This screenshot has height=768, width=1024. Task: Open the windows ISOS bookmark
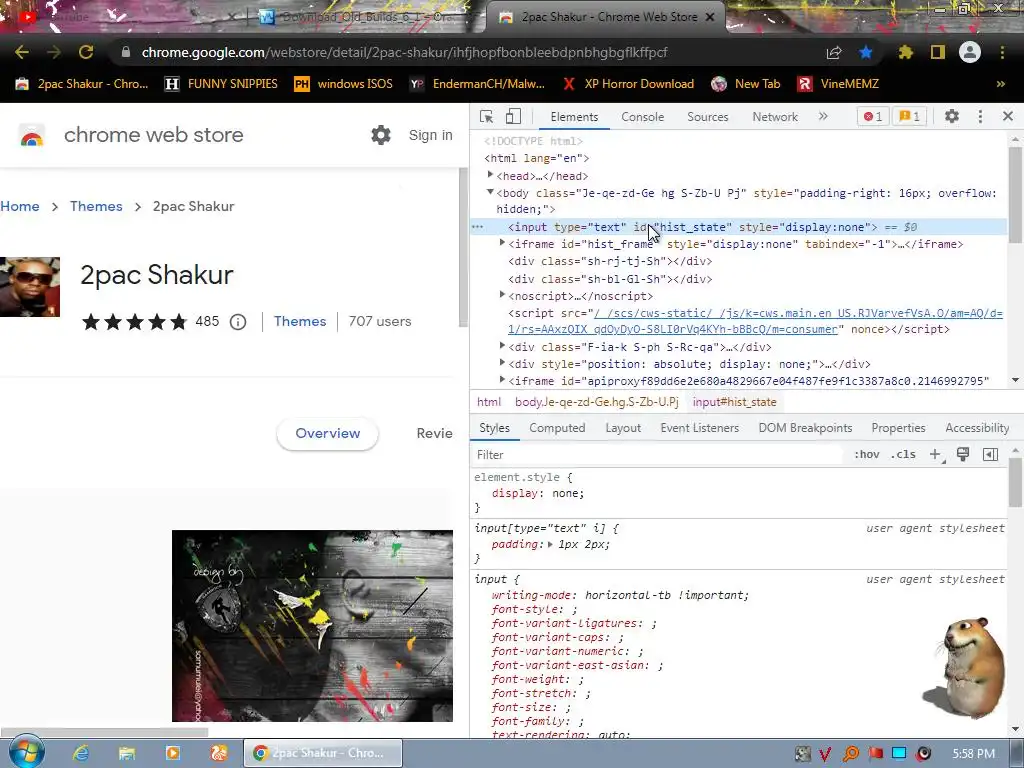pyautogui.click(x=344, y=84)
